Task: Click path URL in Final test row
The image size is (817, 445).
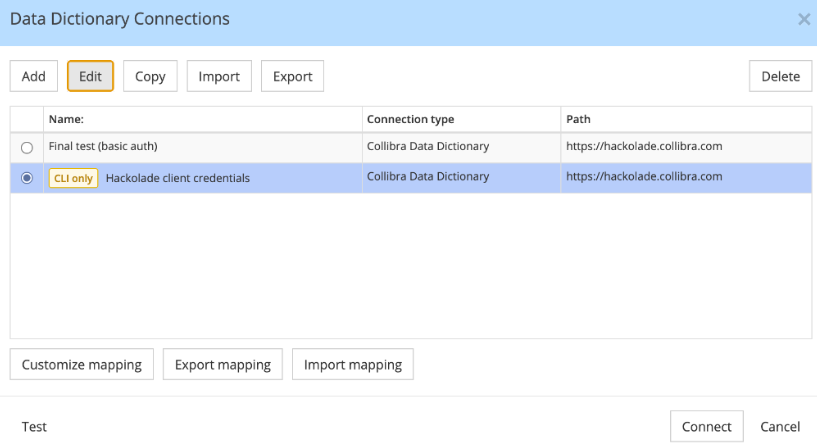Action: 644,146
